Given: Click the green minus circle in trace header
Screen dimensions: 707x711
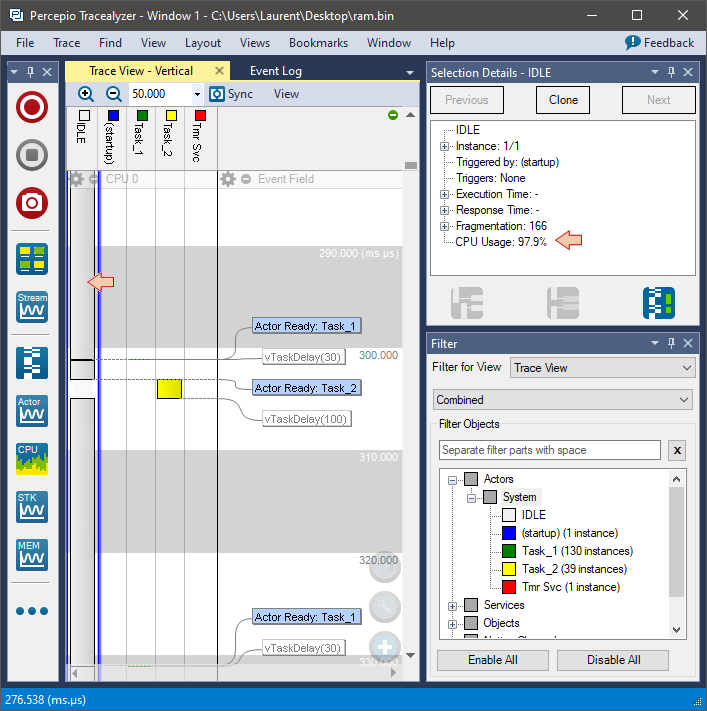Looking at the screenshot, I should click(393, 115).
